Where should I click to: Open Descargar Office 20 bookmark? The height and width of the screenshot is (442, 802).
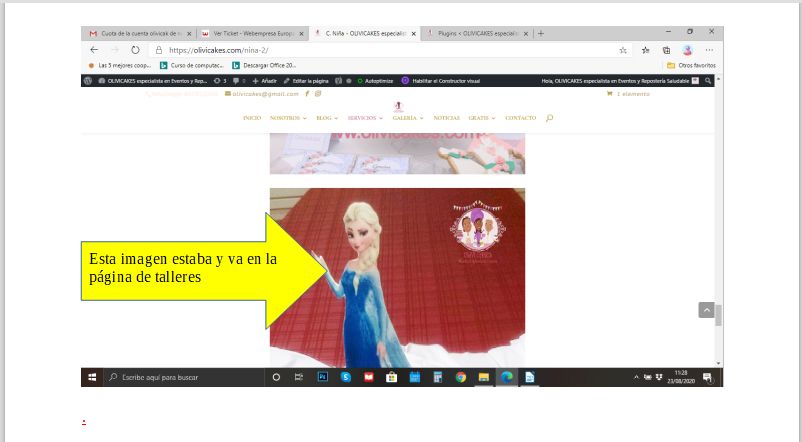[264, 65]
